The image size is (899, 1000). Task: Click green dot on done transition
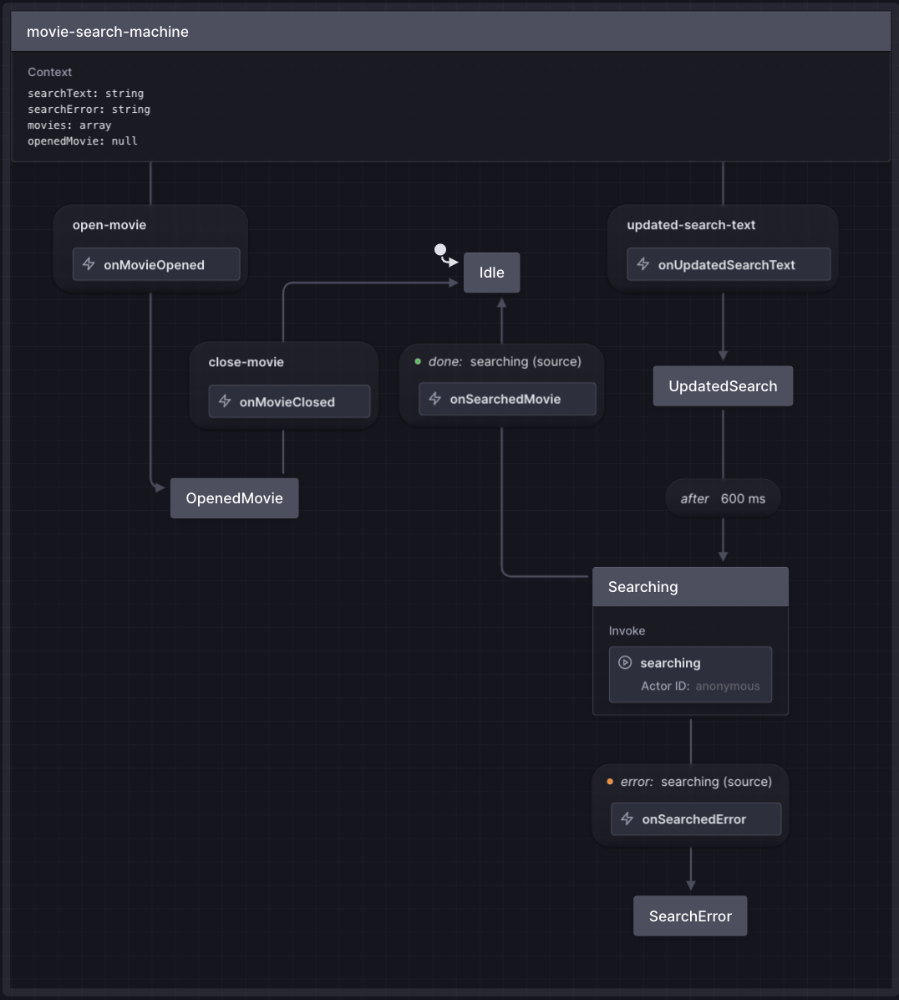pos(418,362)
